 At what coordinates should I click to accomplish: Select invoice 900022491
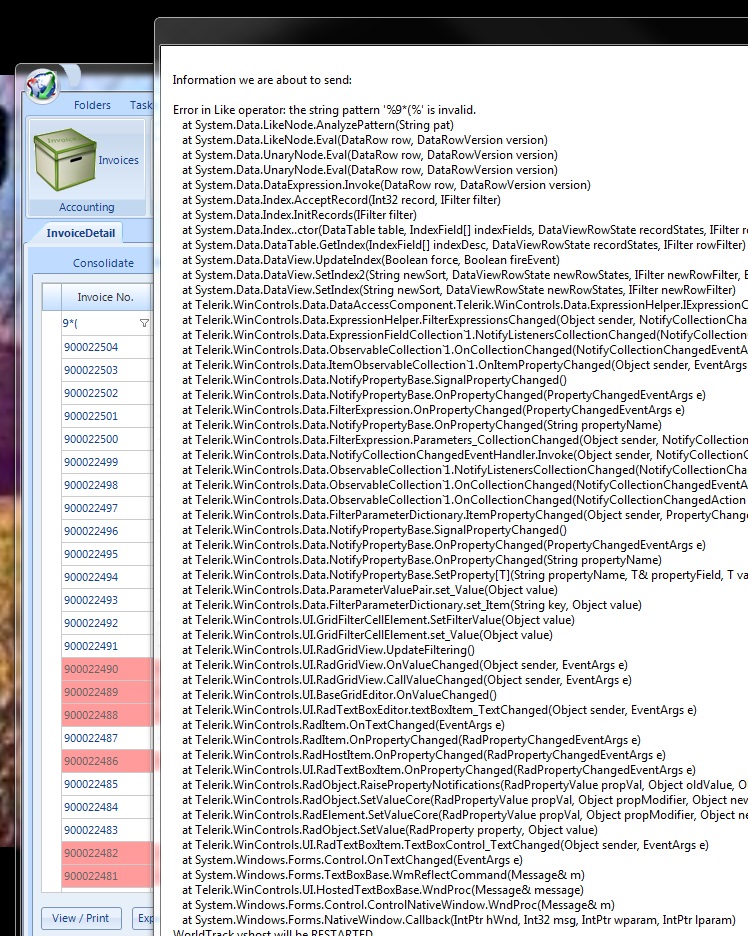click(x=106, y=646)
